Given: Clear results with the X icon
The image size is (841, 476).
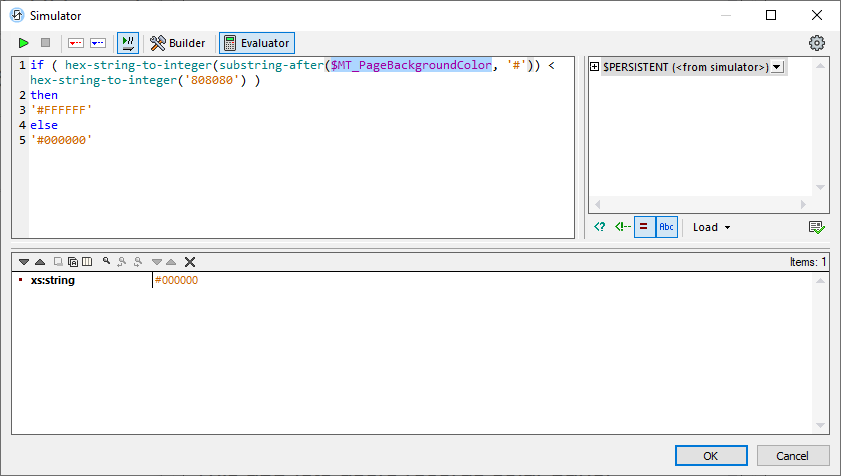Looking at the screenshot, I should [190, 262].
